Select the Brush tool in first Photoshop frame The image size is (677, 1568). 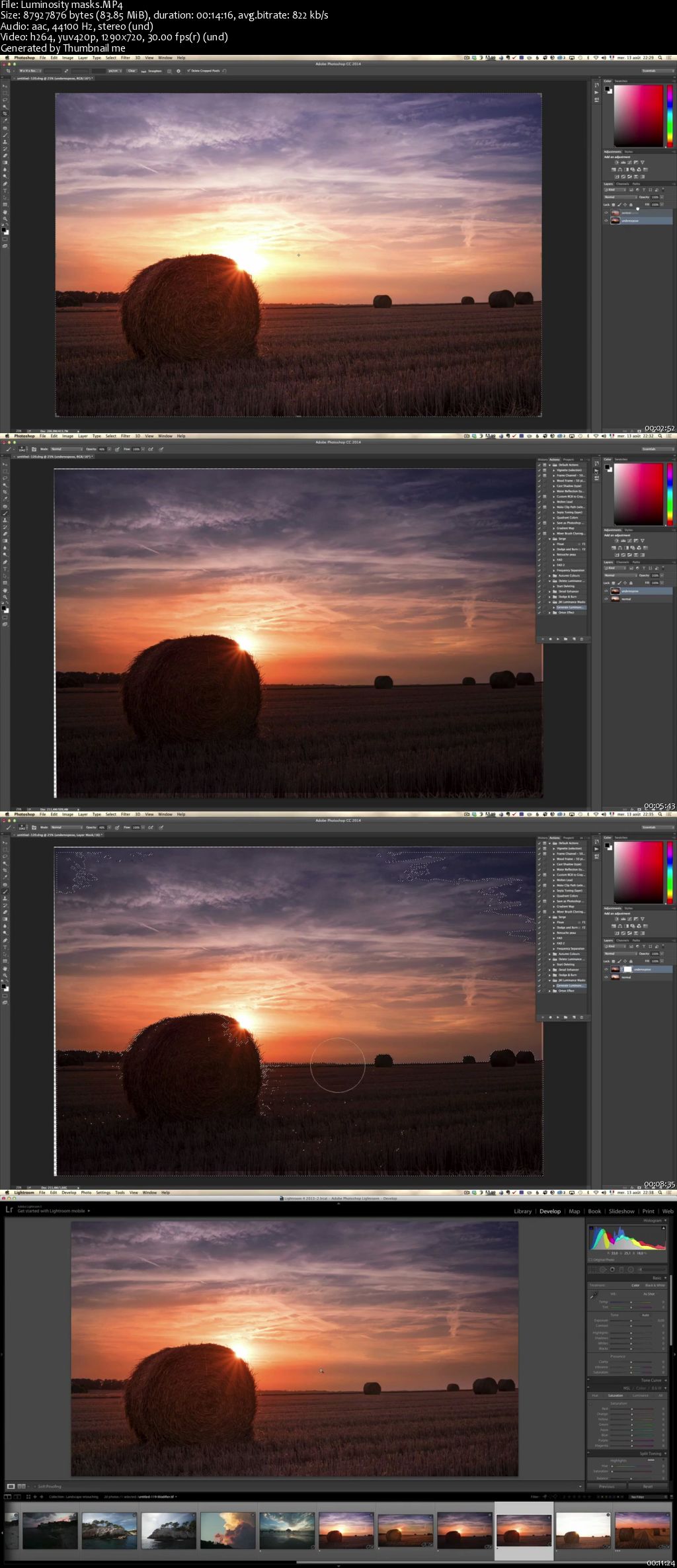[x=5, y=135]
